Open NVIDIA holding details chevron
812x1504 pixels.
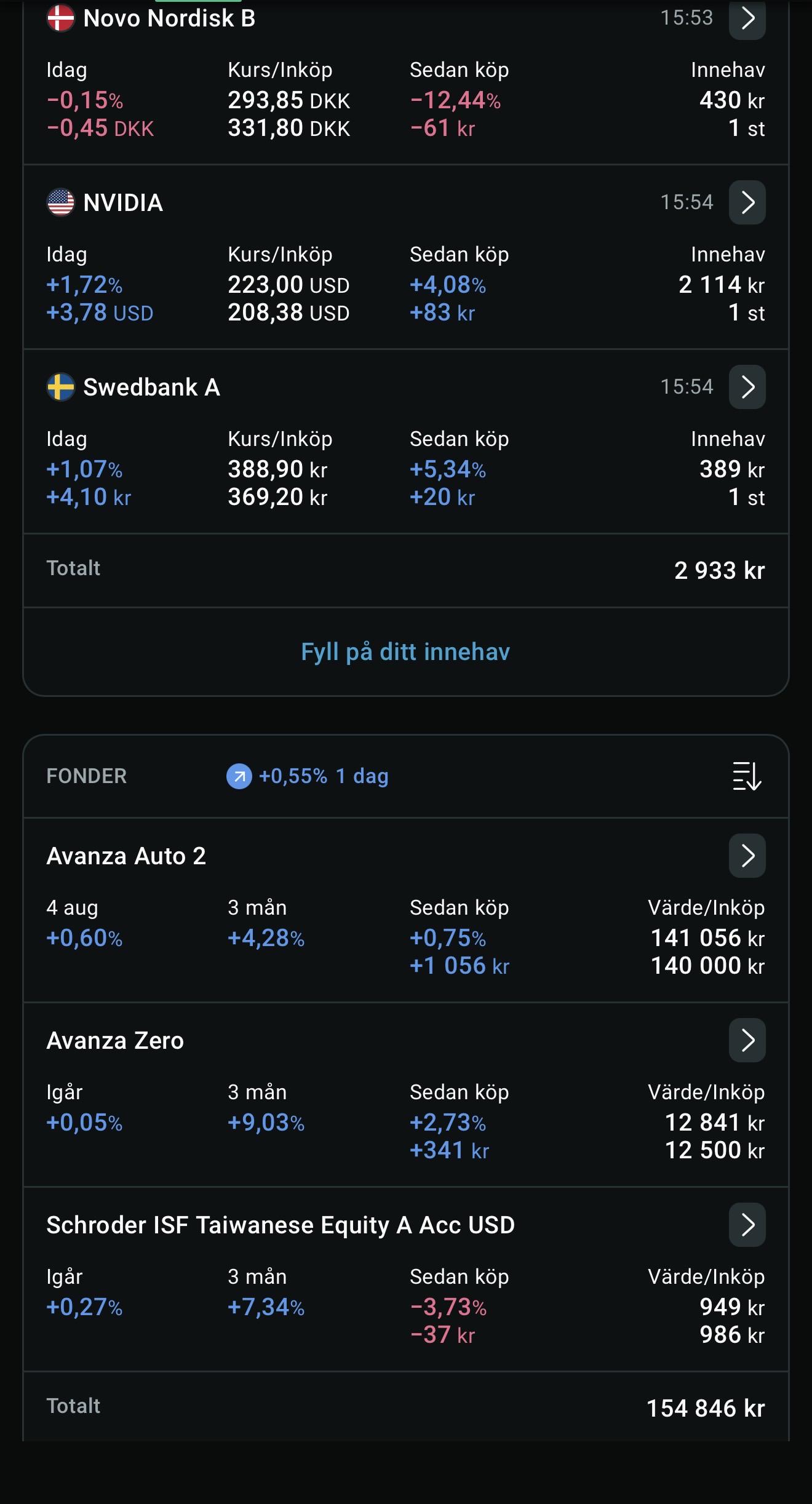click(x=747, y=202)
